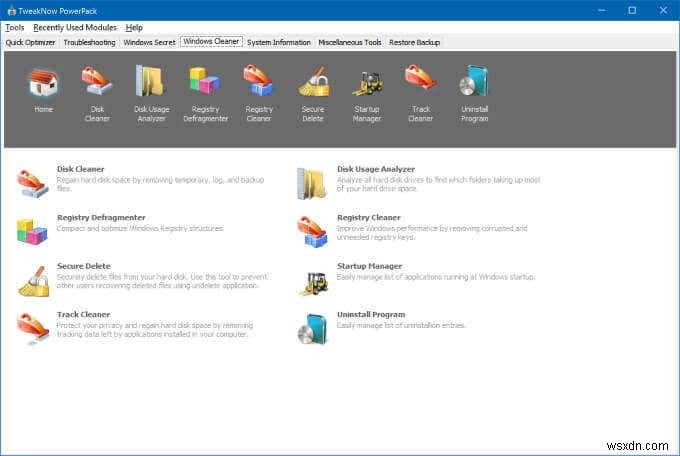Open the Help menu

tap(134, 27)
